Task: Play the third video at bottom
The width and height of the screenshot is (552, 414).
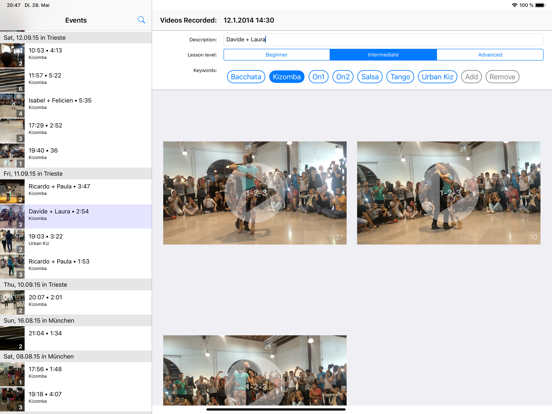Action: 255,370
